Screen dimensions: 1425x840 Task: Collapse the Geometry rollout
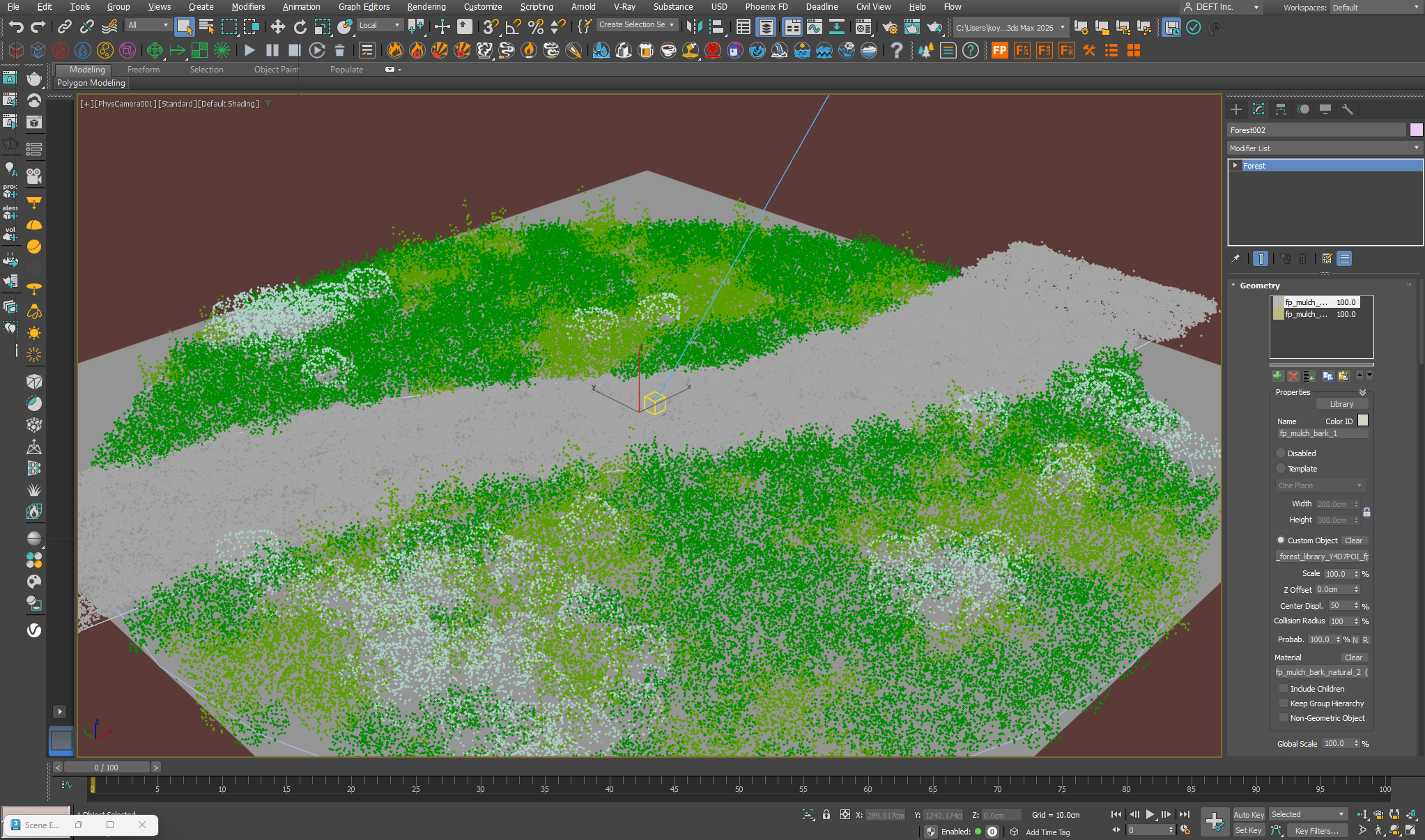(1259, 286)
